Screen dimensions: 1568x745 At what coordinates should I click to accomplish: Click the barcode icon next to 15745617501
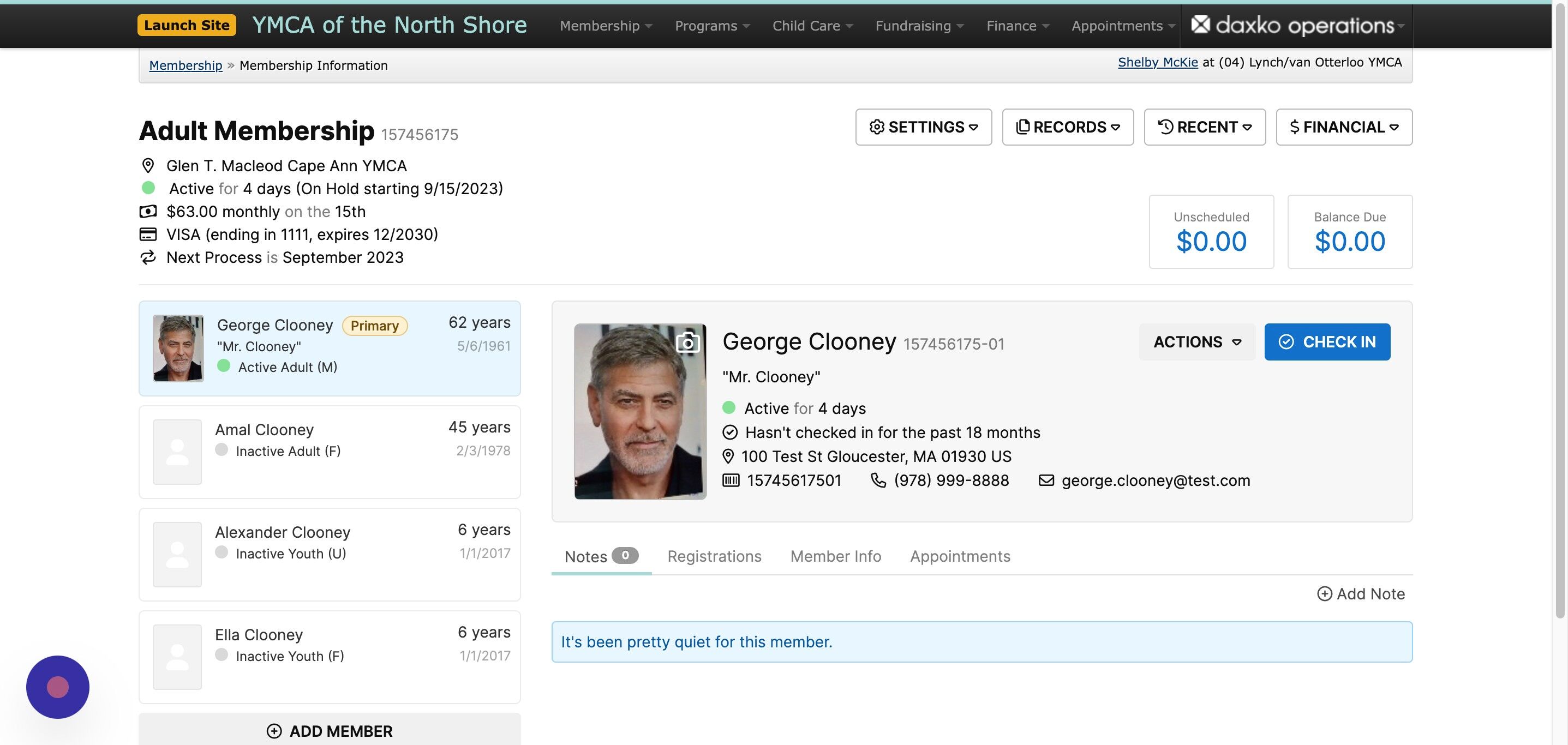click(731, 480)
